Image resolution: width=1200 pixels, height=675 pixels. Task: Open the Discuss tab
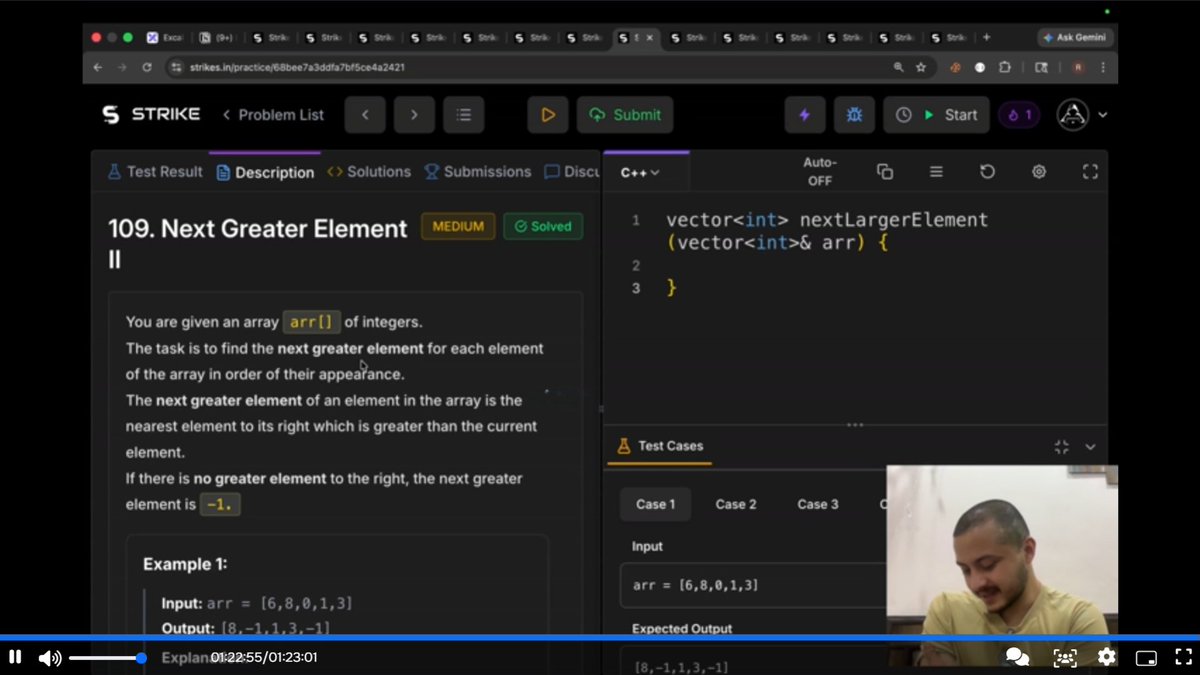572,172
